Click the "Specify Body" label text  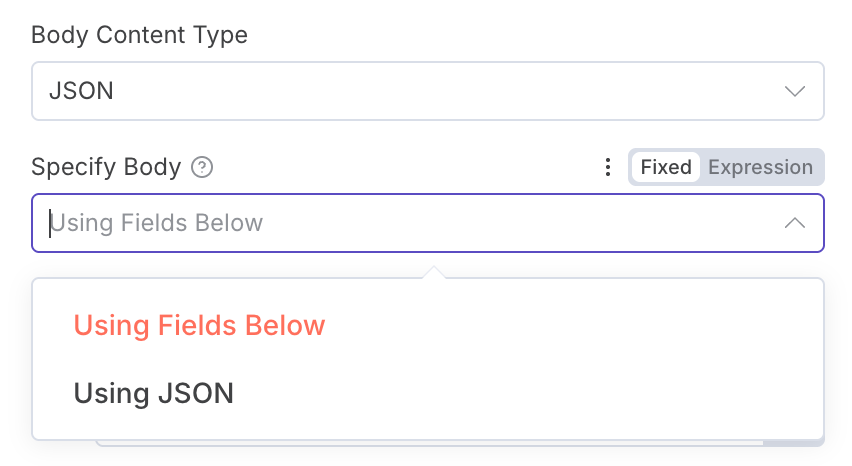pyautogui.click(x=106, y=167)
